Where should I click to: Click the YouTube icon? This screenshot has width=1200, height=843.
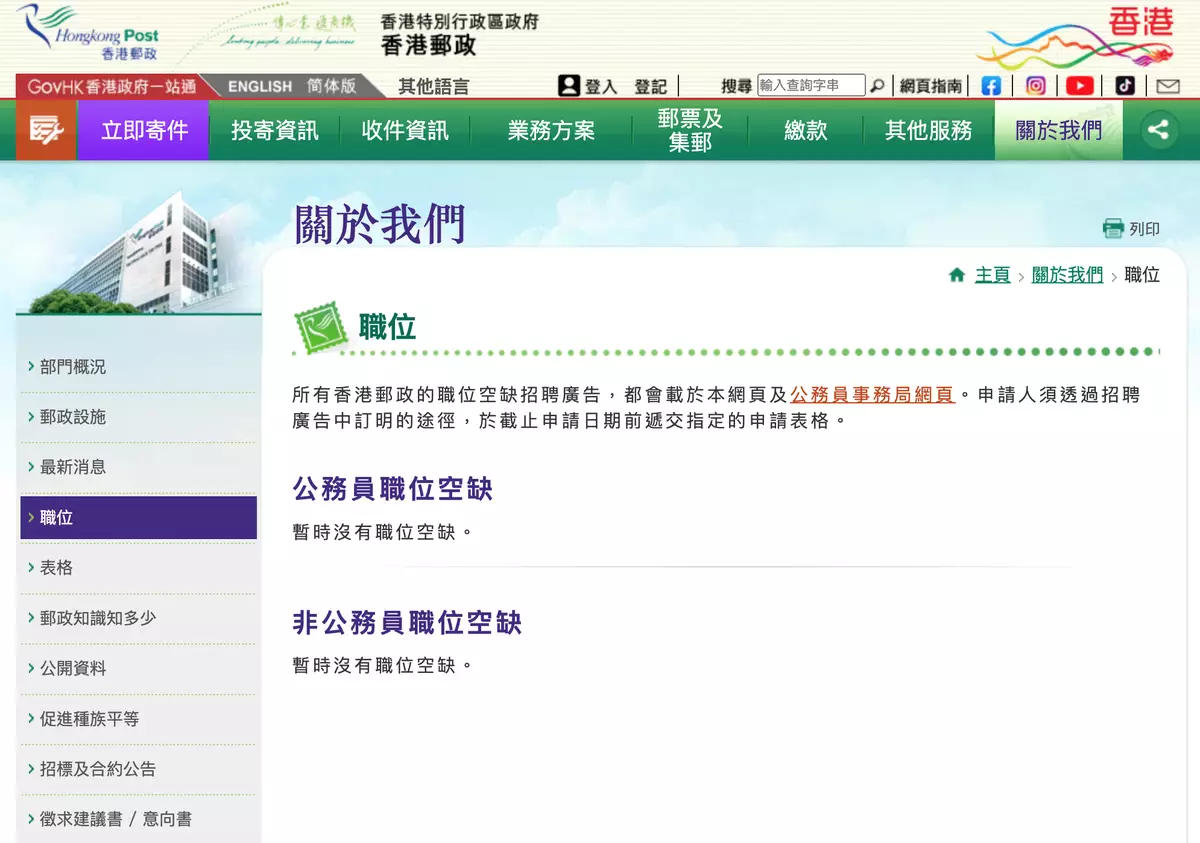(1080, 86)
